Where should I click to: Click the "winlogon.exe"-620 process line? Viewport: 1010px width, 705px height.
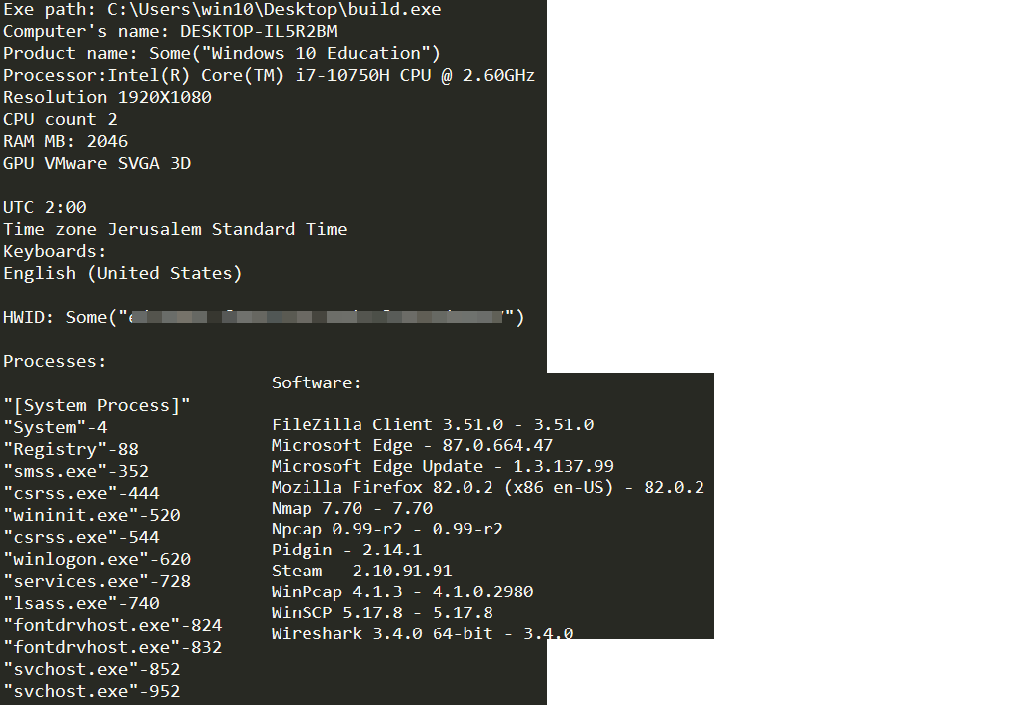pos(97,559)
